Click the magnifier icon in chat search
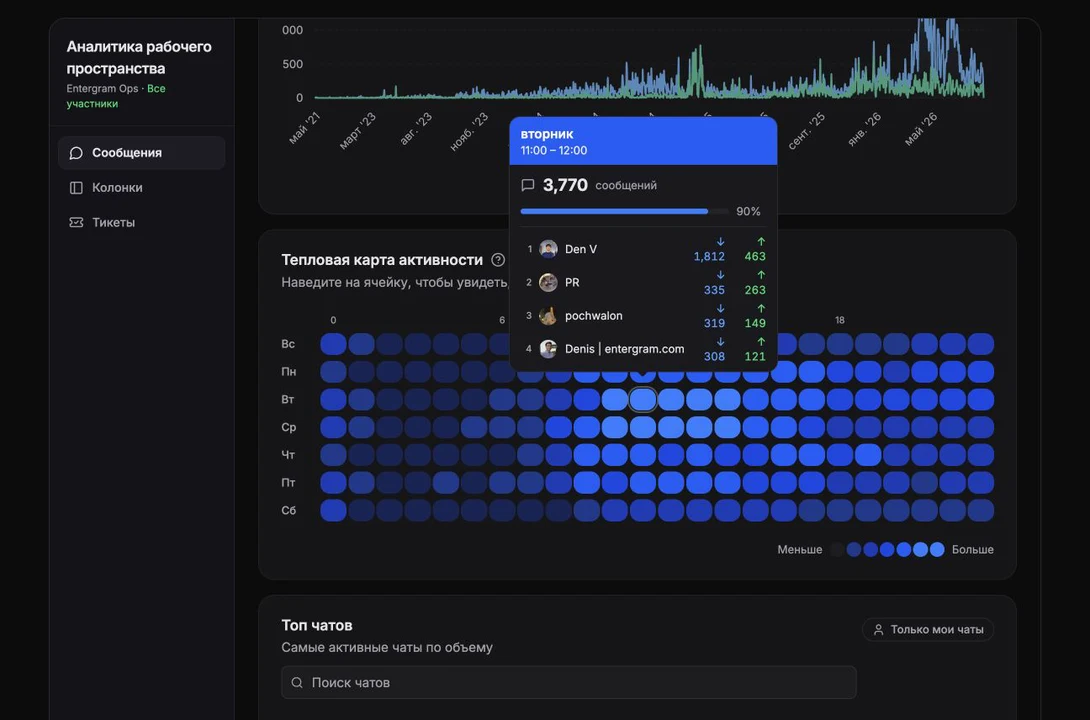This screenshot has width=1090, height=720. click(297, 682)
